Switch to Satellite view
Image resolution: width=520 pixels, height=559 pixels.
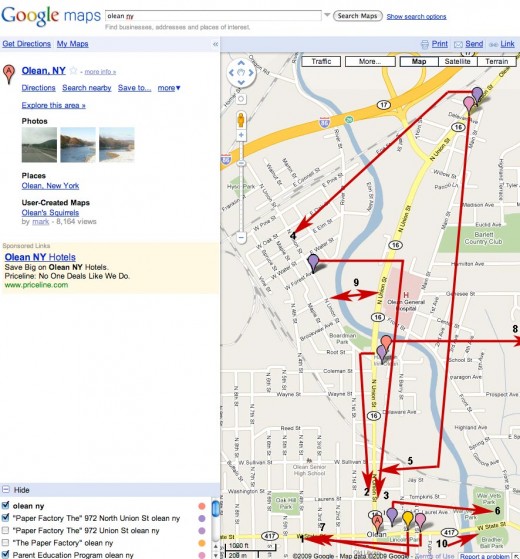pos(457,62)
